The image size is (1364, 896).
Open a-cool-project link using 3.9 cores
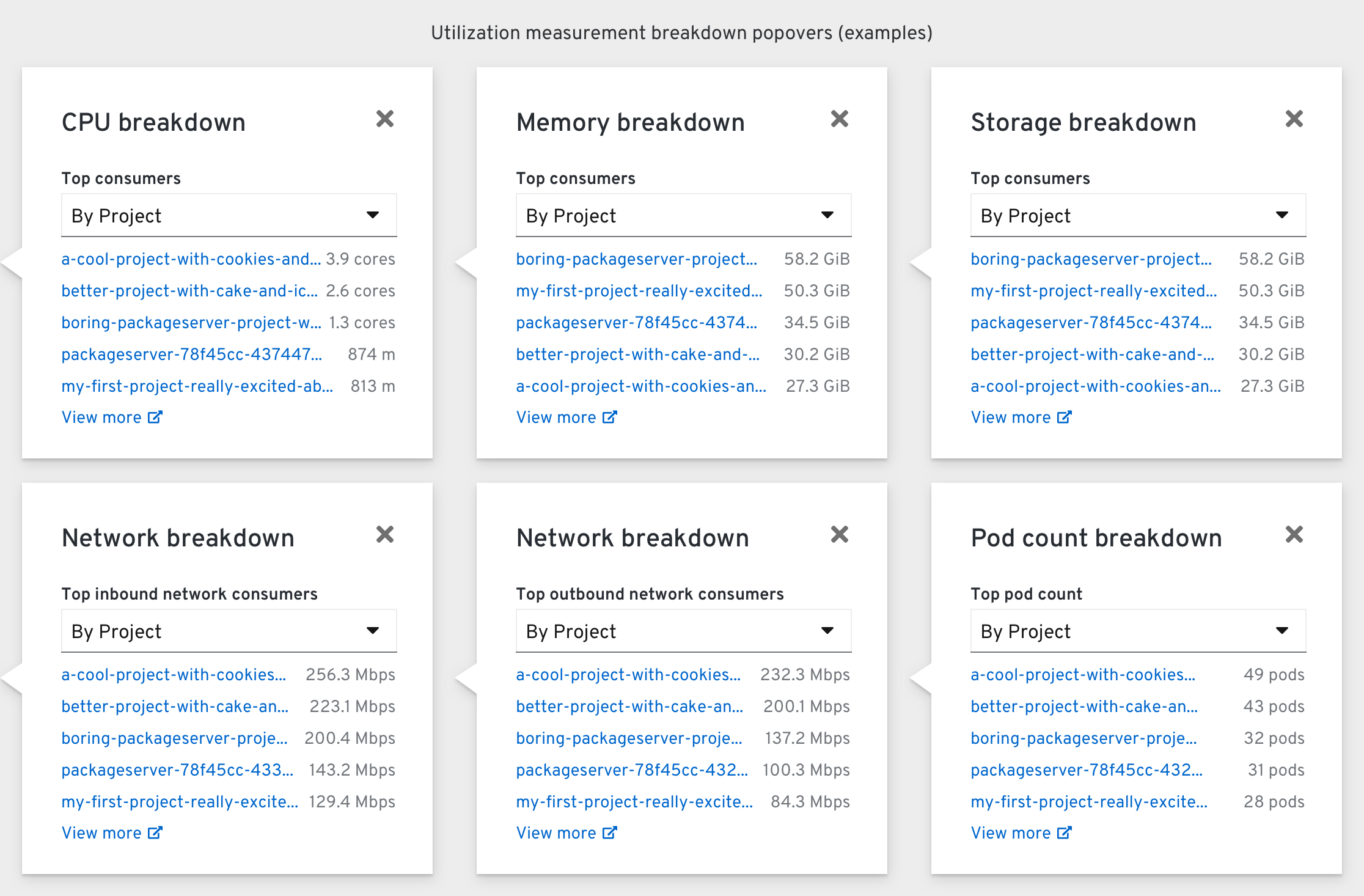tap(191, 259)
